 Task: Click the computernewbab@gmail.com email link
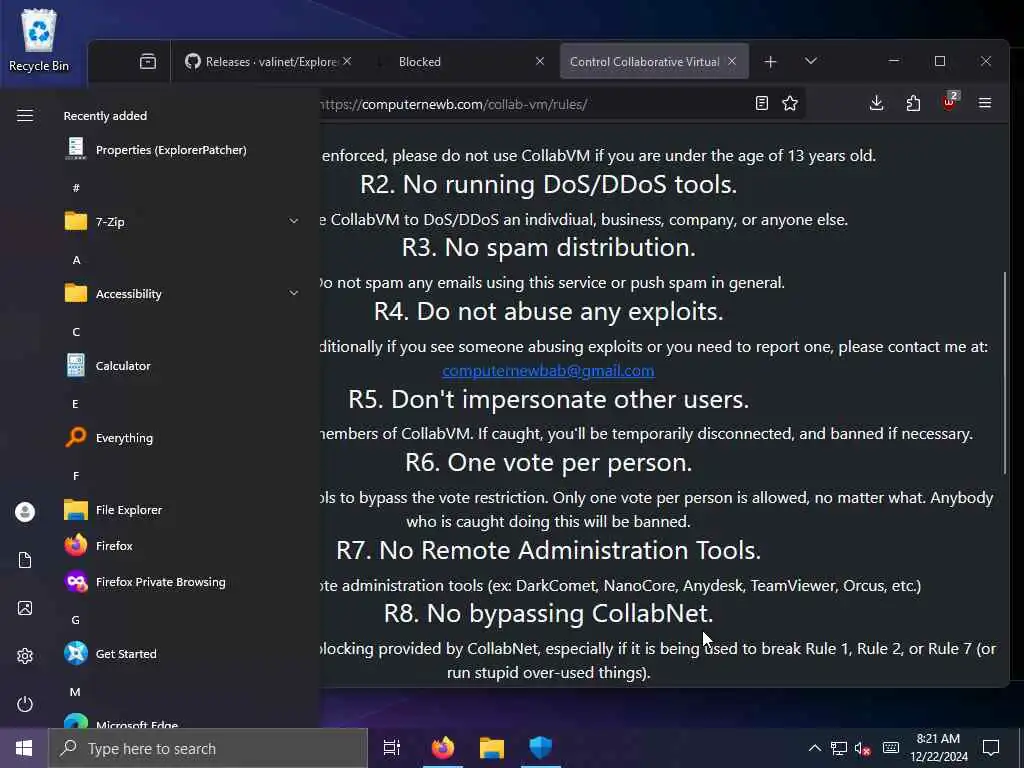click(x=548, y=370)
